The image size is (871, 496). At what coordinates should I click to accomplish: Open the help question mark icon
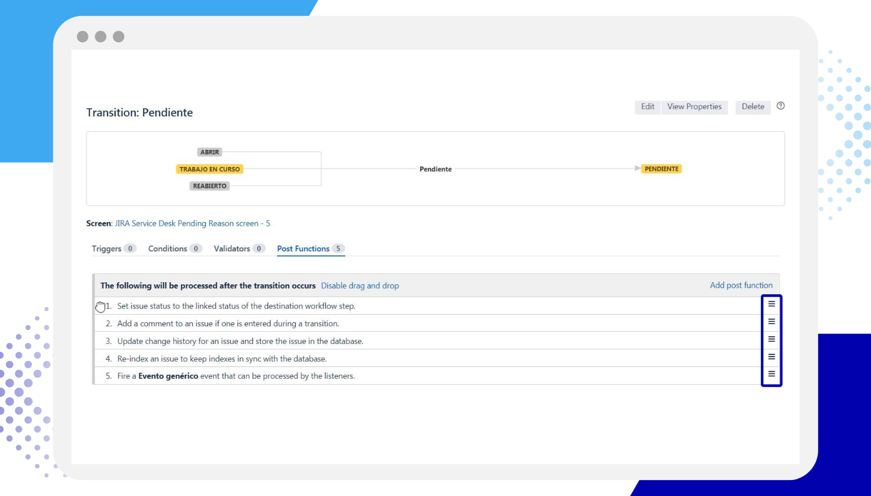coord(780,106)
